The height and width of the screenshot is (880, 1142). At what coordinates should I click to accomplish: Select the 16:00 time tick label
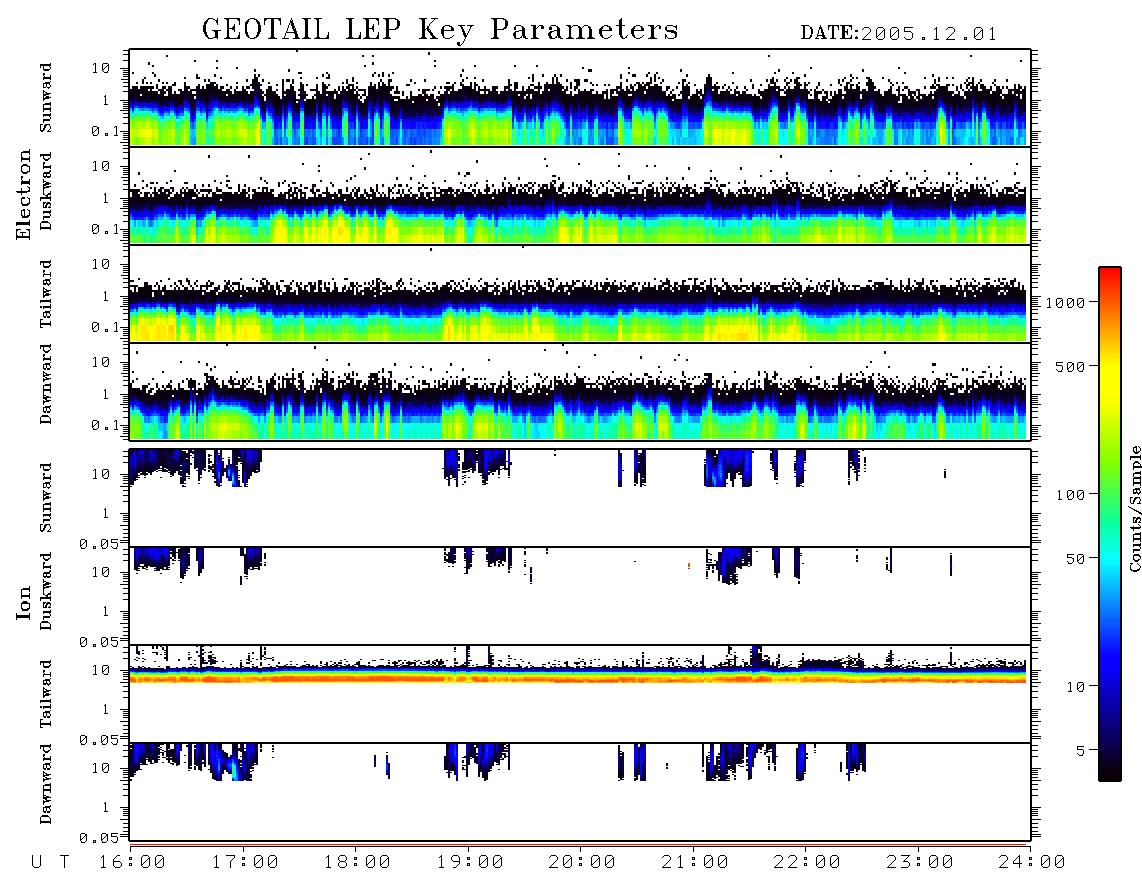(132, 862)
